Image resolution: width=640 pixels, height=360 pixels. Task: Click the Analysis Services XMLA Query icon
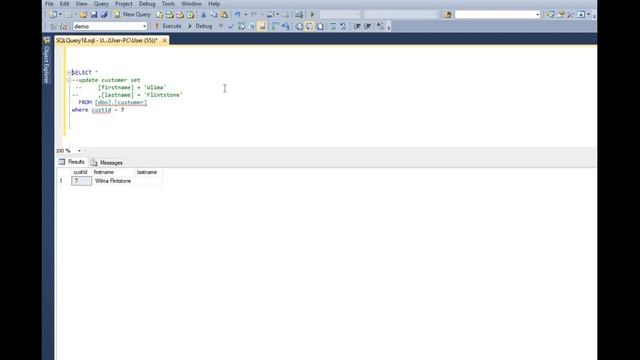coord(191,15)
